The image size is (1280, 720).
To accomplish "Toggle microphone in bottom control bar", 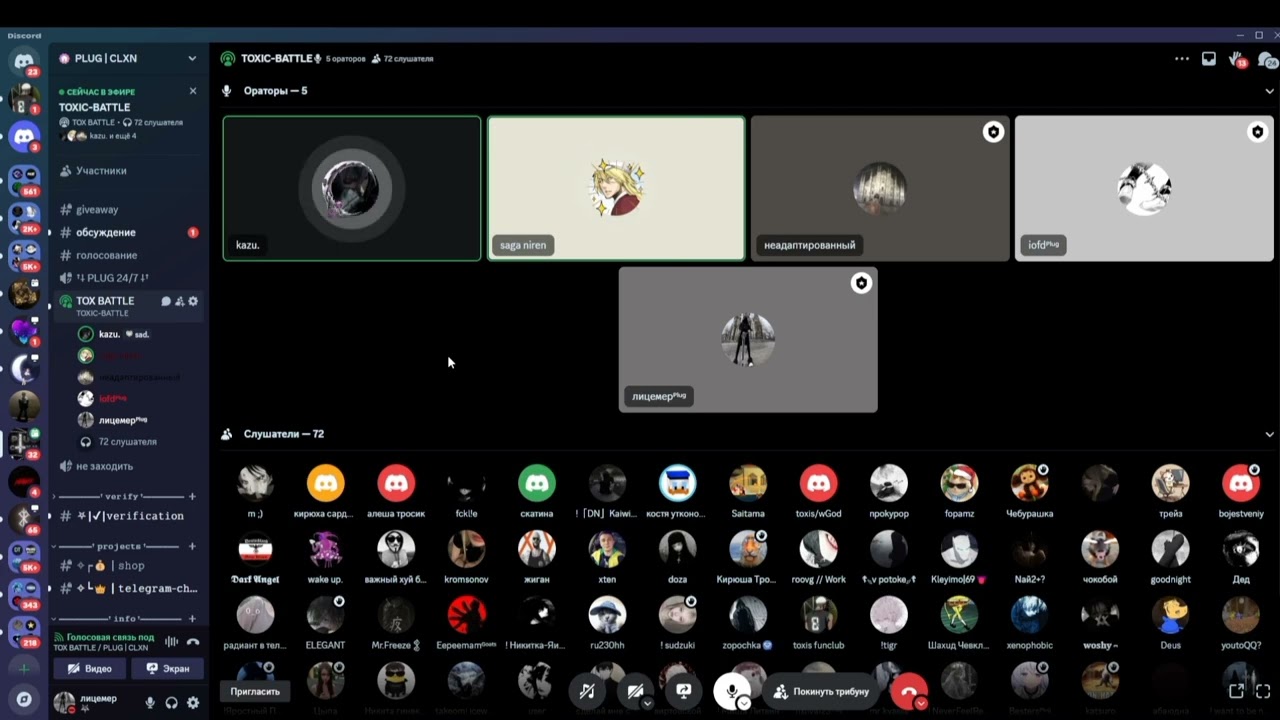I will [x=731, y=691].
